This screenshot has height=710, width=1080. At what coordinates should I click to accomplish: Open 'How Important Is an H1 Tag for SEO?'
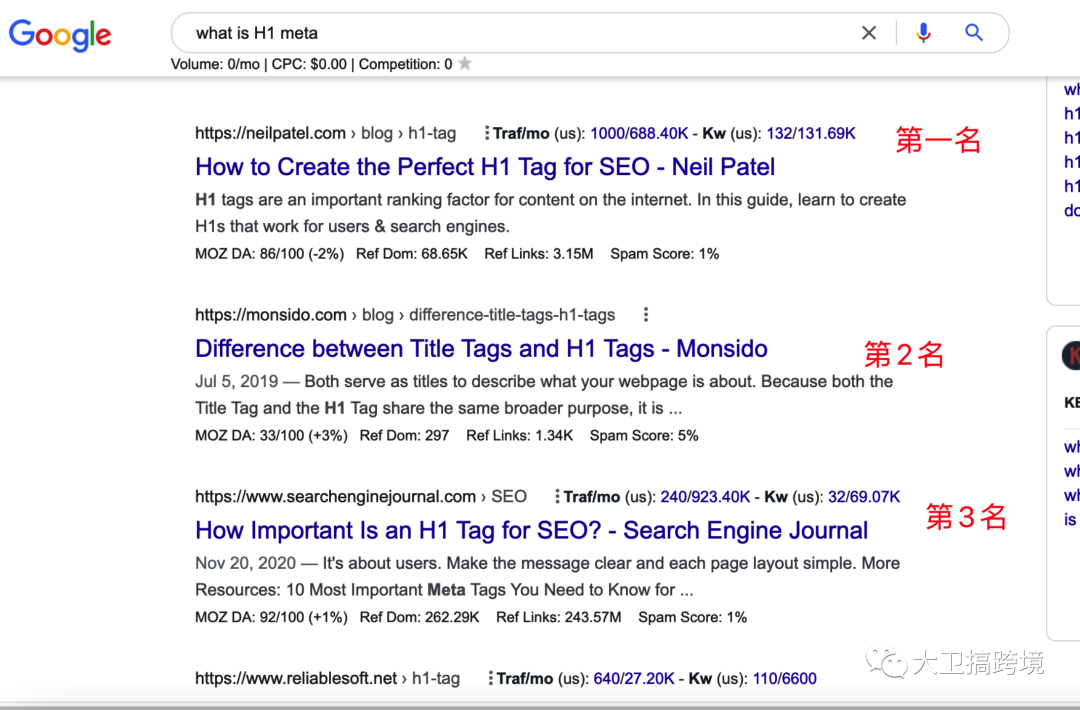tap(531, 530)
